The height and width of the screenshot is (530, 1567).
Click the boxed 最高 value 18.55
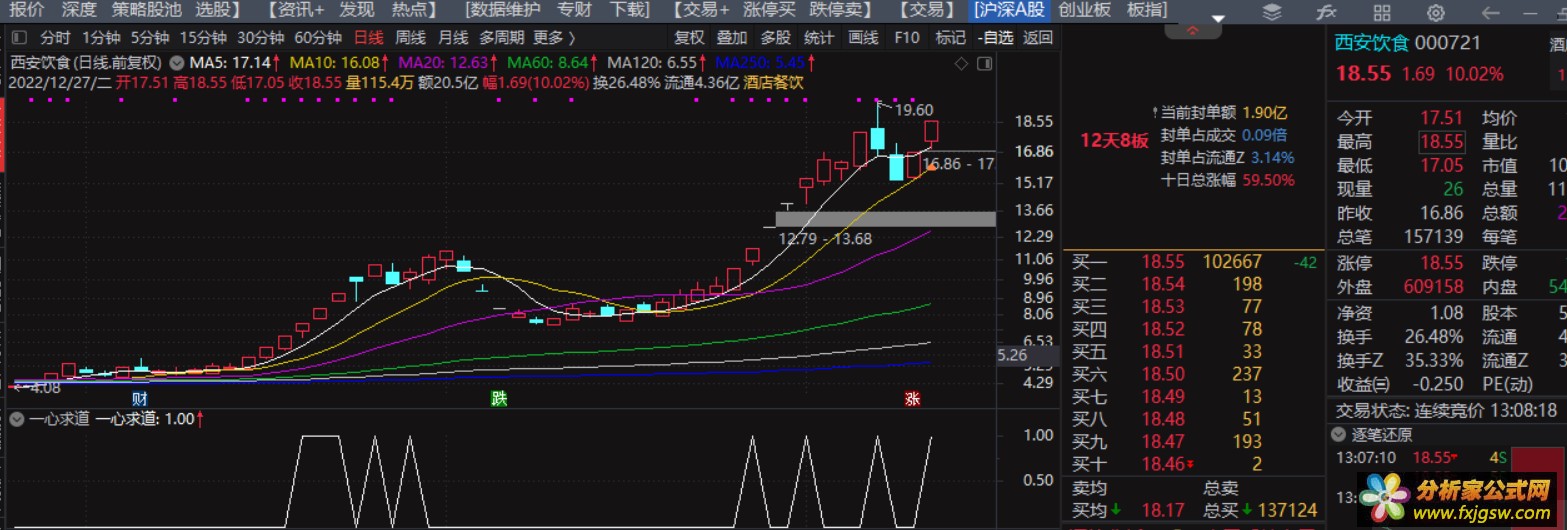coord(1441,142)
